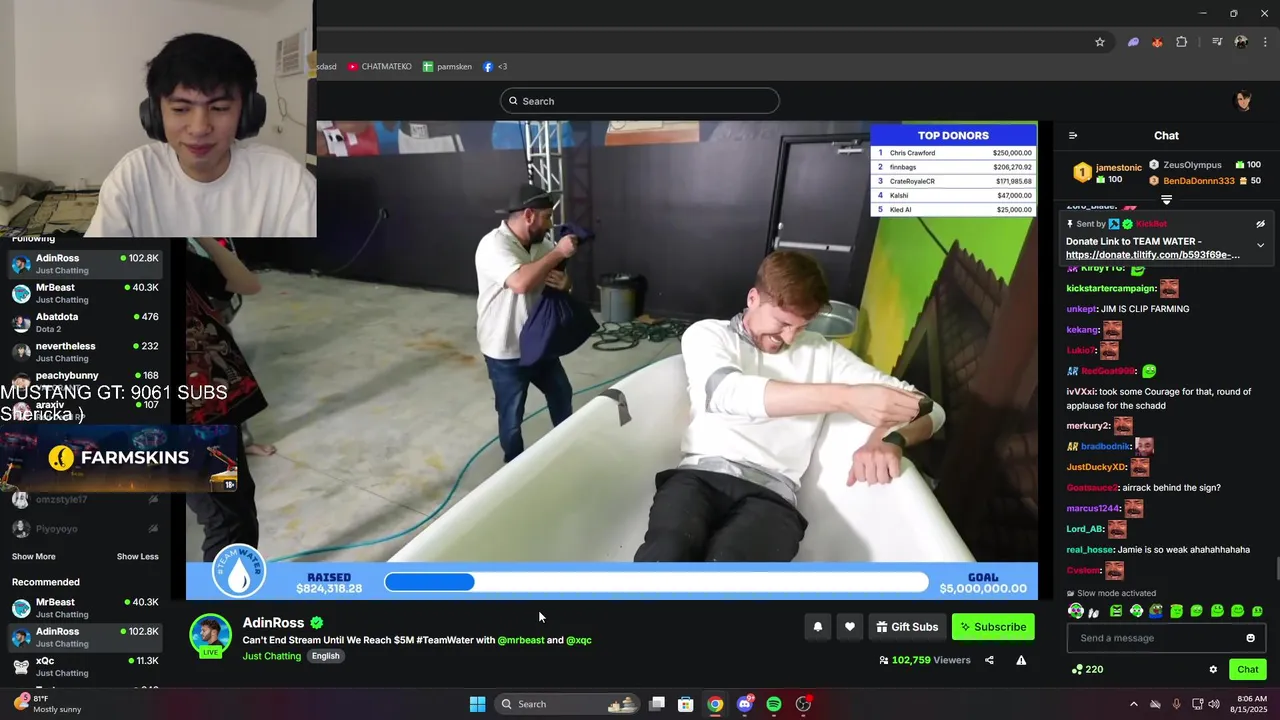Open chat settings gear

tap(1213, 670)
